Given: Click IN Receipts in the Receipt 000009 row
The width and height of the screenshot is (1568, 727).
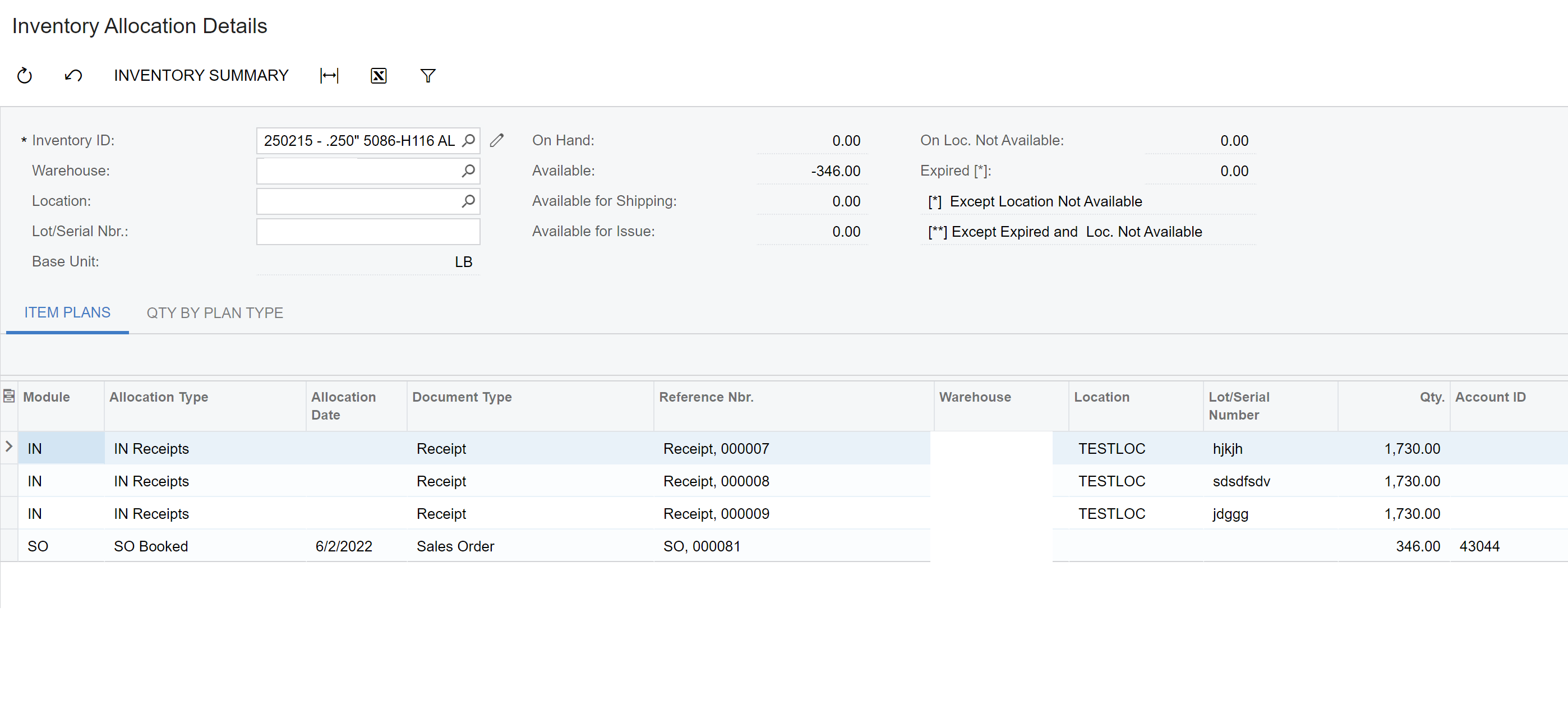Looking at the screenshot, I should point(151,514).
